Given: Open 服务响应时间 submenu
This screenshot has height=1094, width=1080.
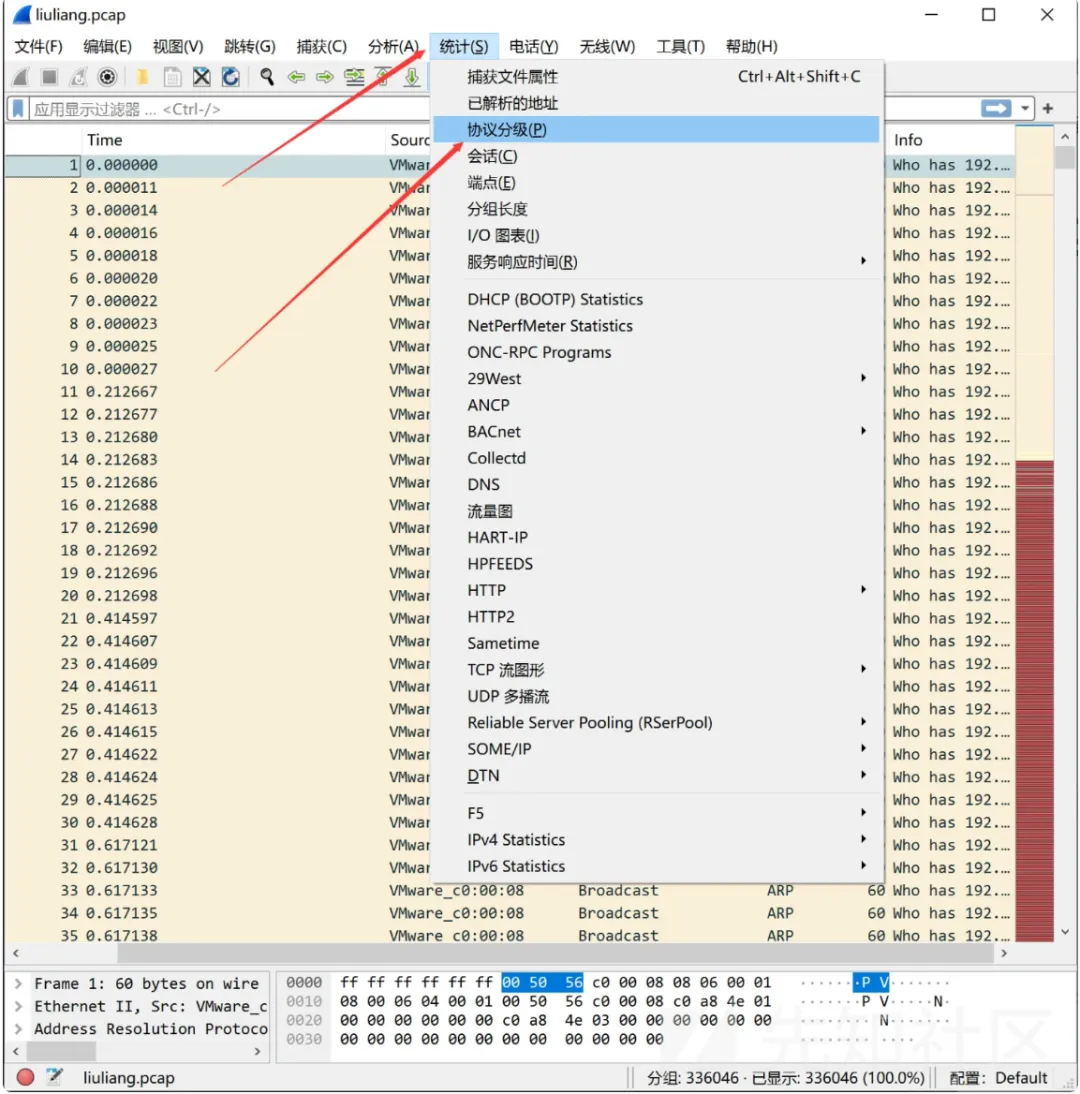Looking at the screenshot, I should tap(656, 262).
